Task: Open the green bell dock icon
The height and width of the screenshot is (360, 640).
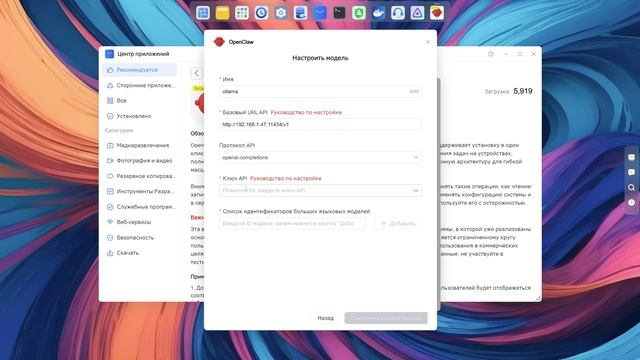Action: [x=359, y=13]
